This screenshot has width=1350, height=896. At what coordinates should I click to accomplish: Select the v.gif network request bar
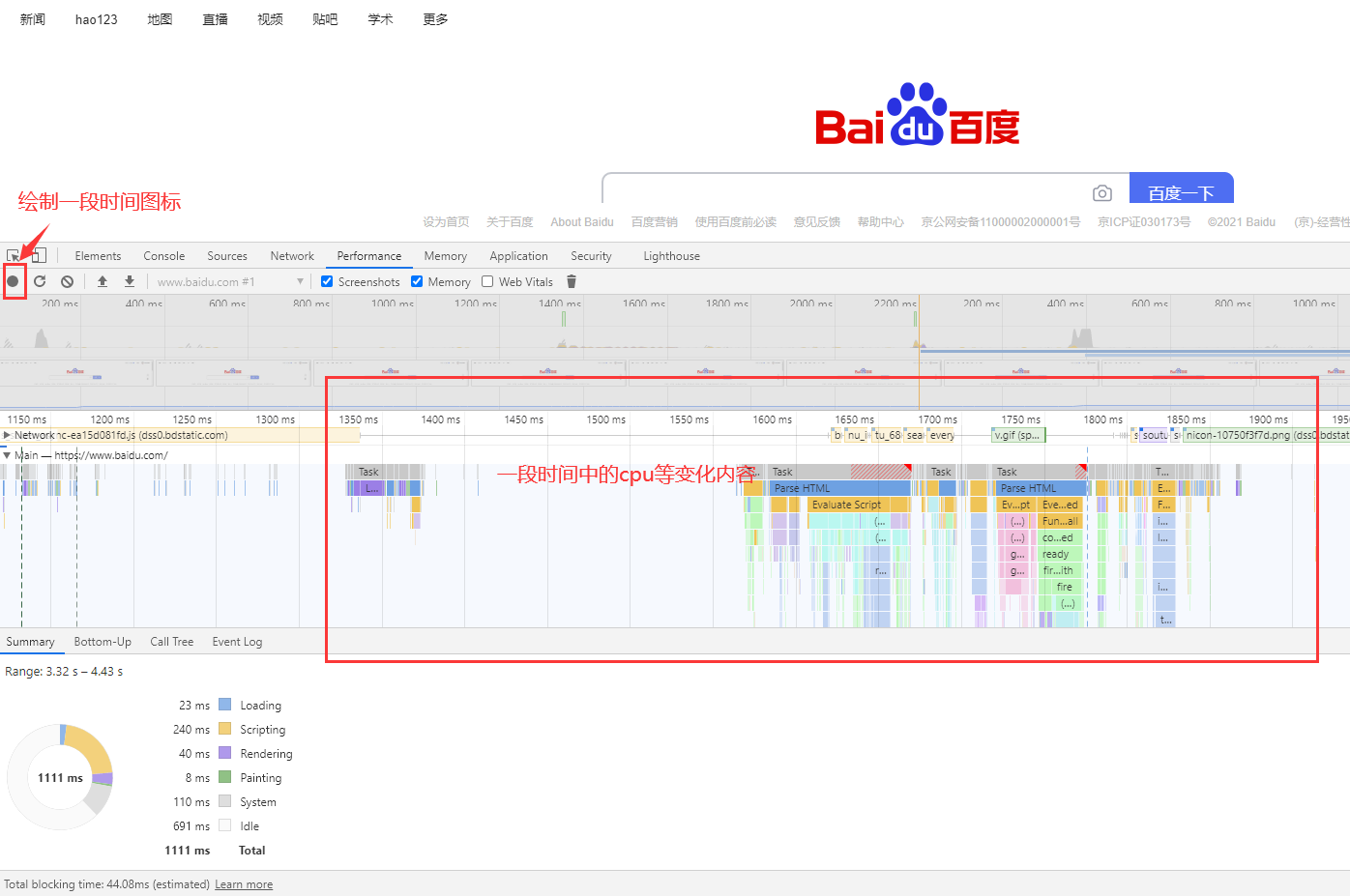[1018, 435]
